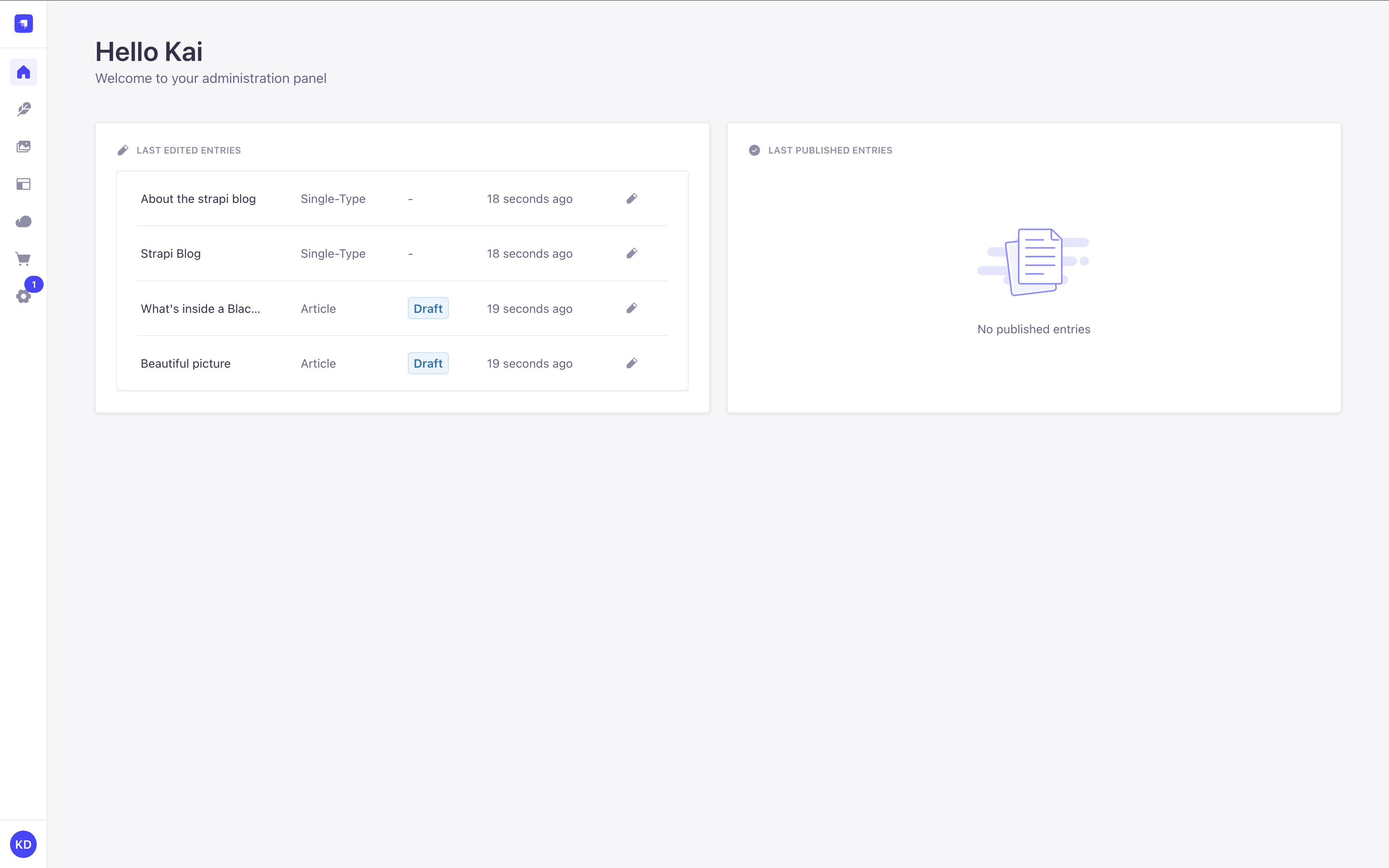
Task: Click the Strapi logo at top
Action: click(23, 24)
